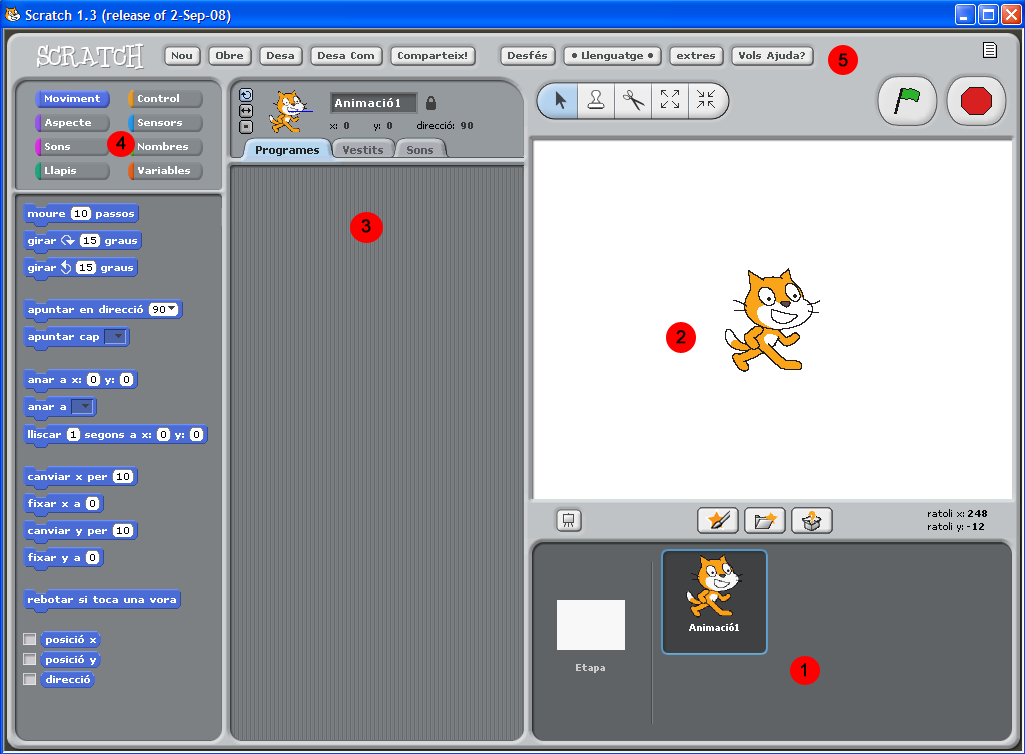Select the Animació1 sprite in sprite list
1025x754 pixels.
pyautogui.click(x=714, y=602)
